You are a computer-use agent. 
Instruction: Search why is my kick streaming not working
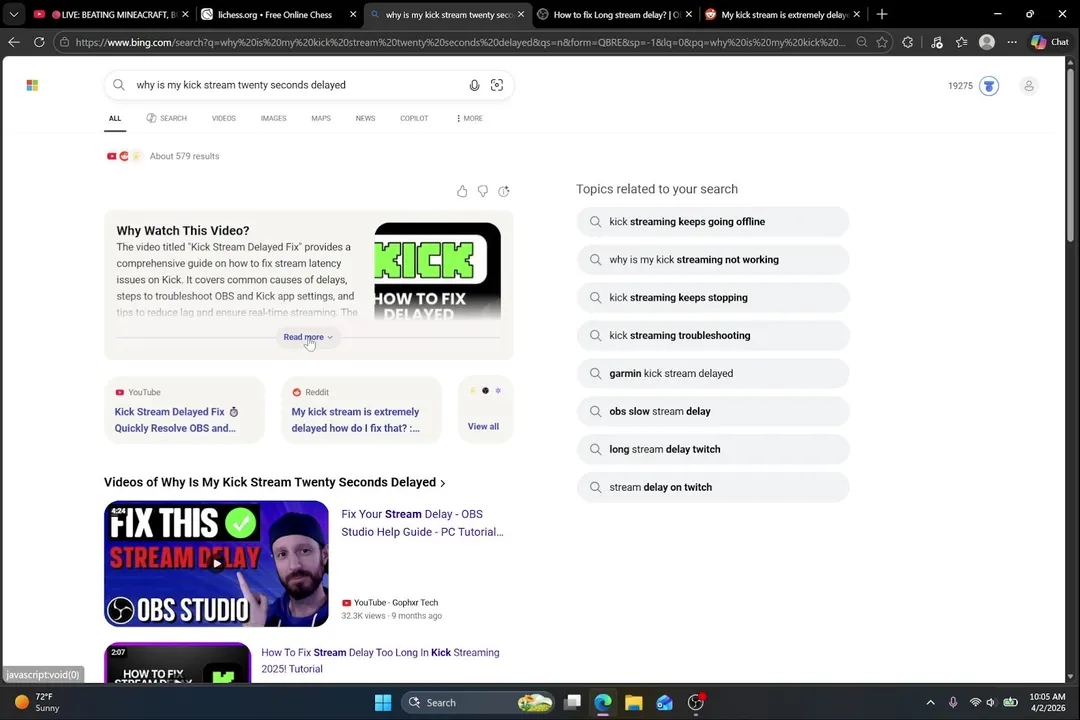[x=712, y=260]
